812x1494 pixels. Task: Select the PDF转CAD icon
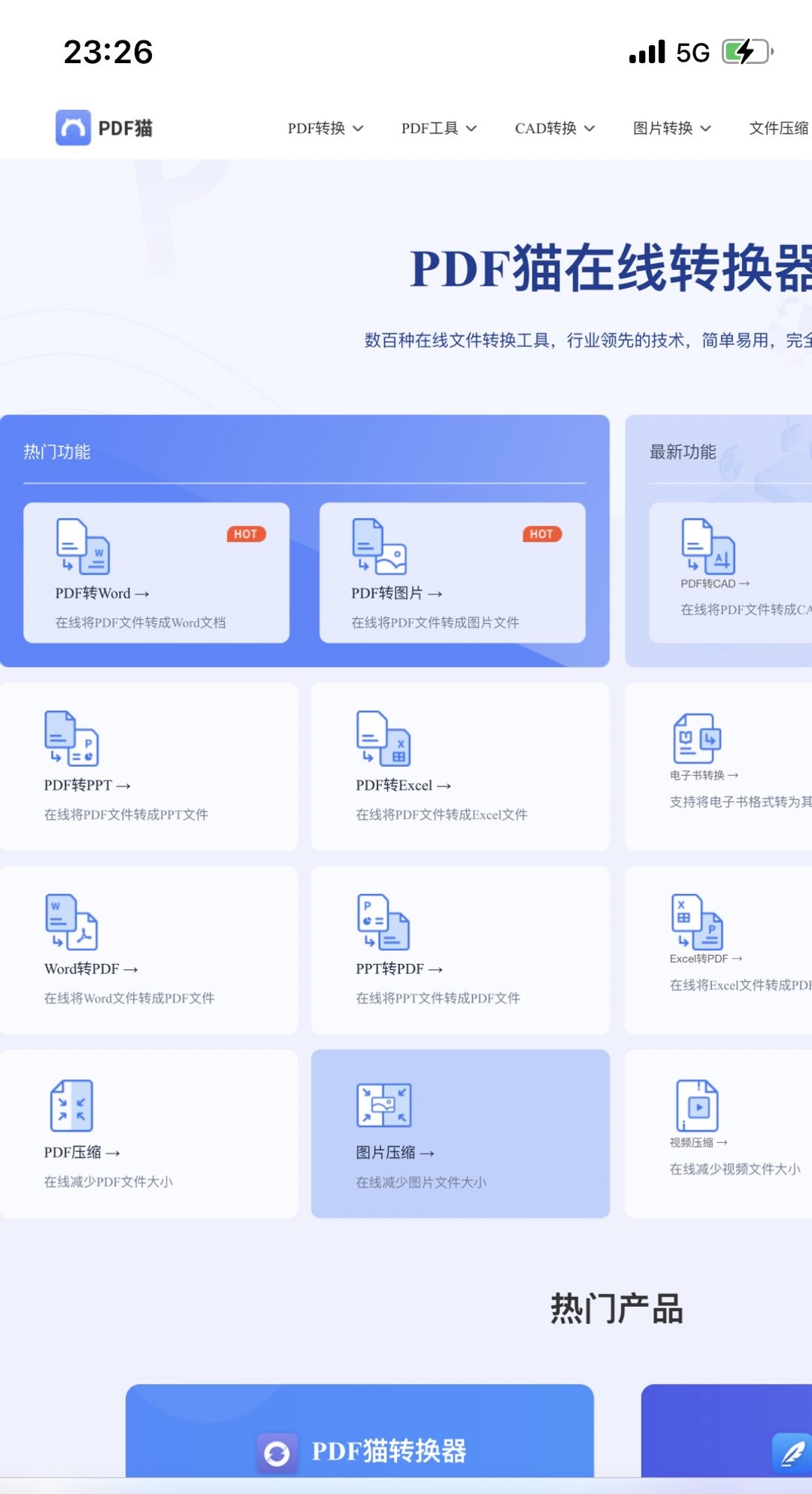[x=708, y=547]
